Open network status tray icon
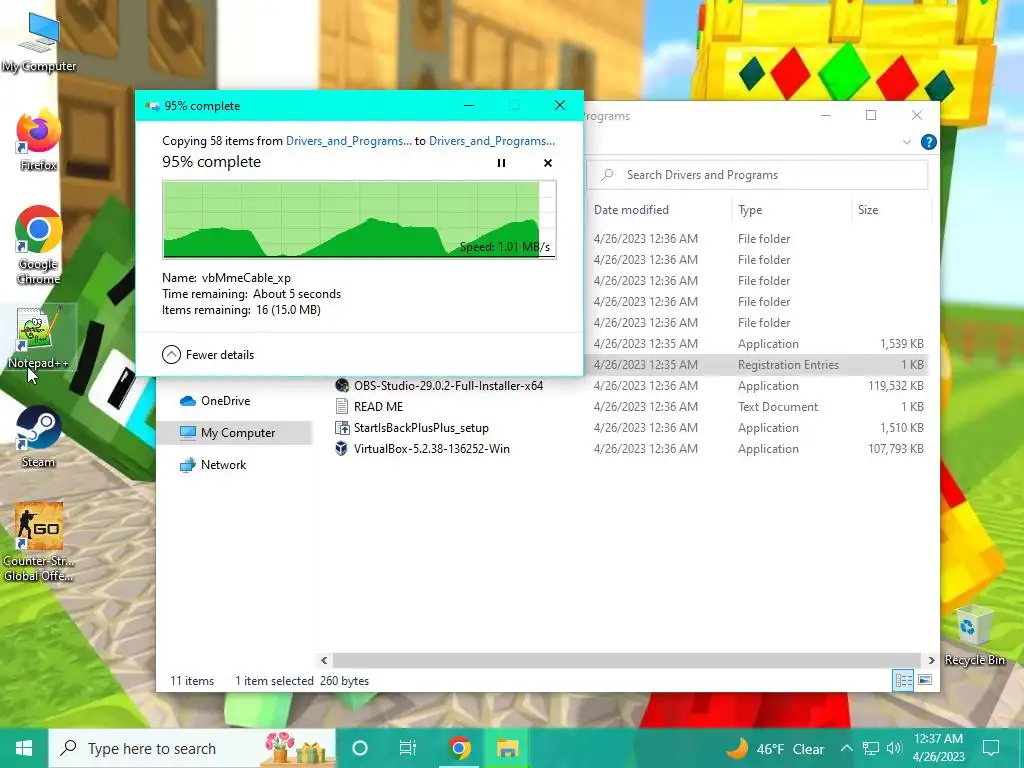 pyautogui.click(x=871, y=748)
